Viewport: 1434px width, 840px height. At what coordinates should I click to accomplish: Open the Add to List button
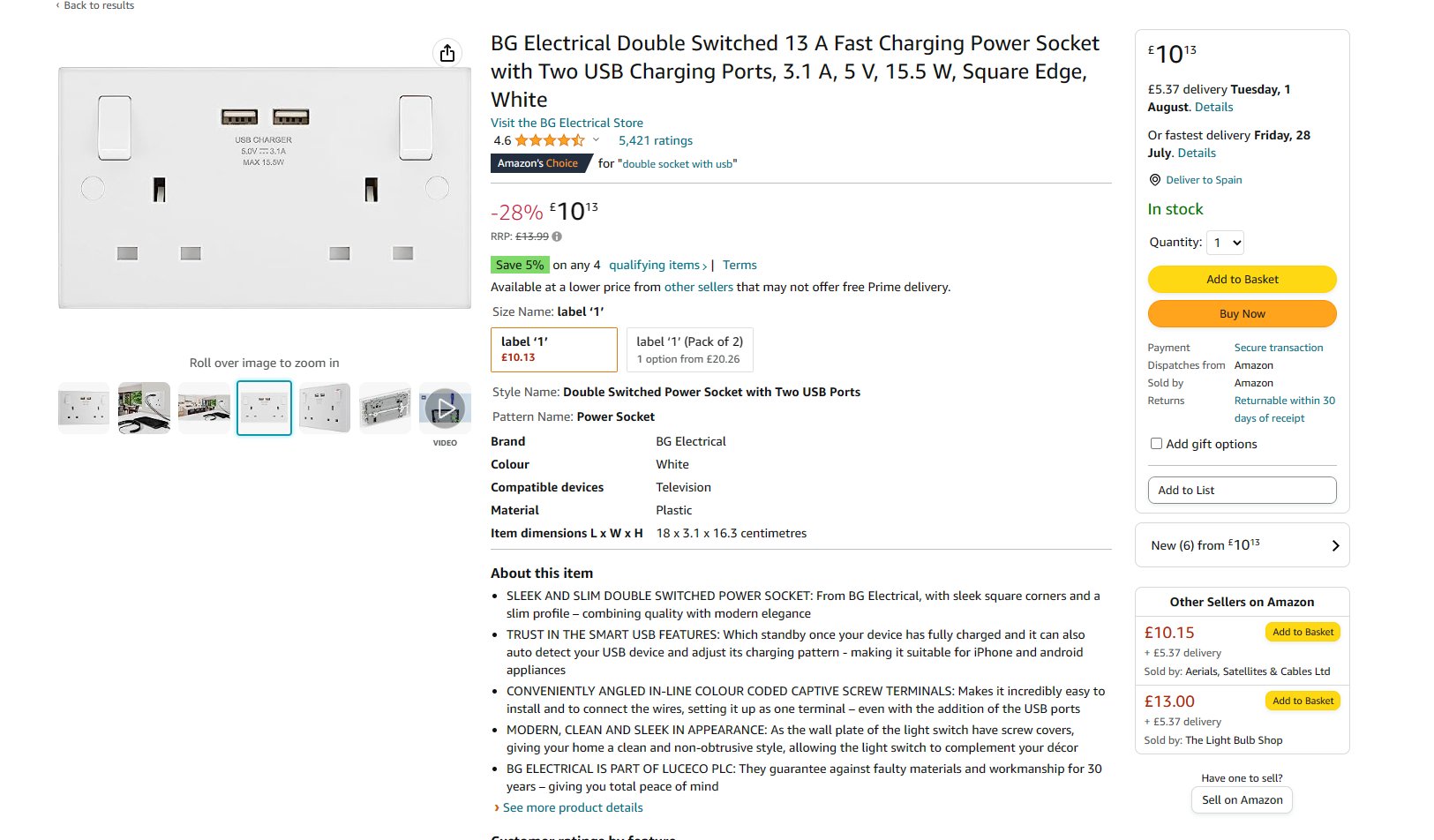point(1242,490)
